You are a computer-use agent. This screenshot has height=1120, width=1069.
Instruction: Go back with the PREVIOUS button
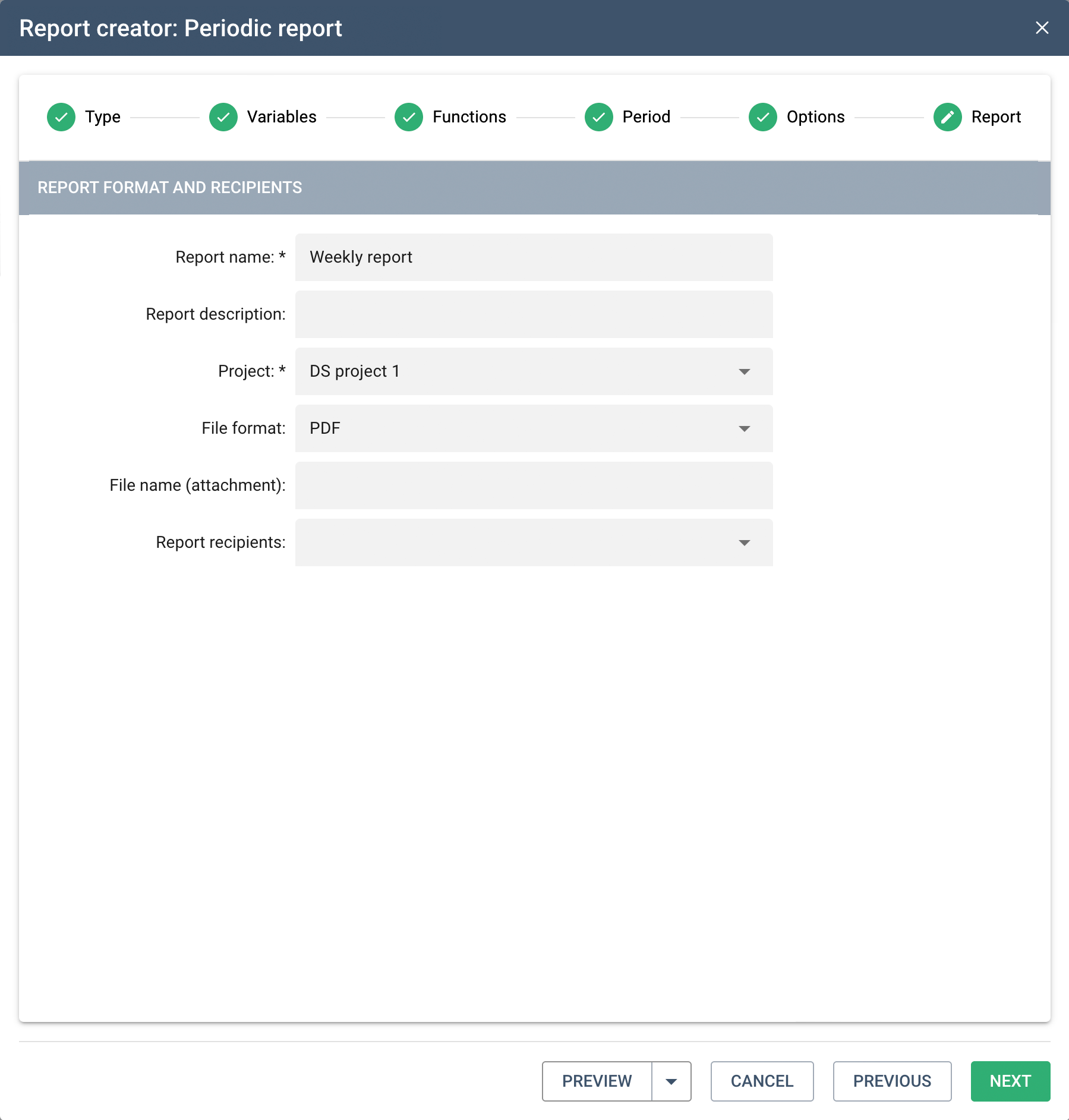[893, 1081]
